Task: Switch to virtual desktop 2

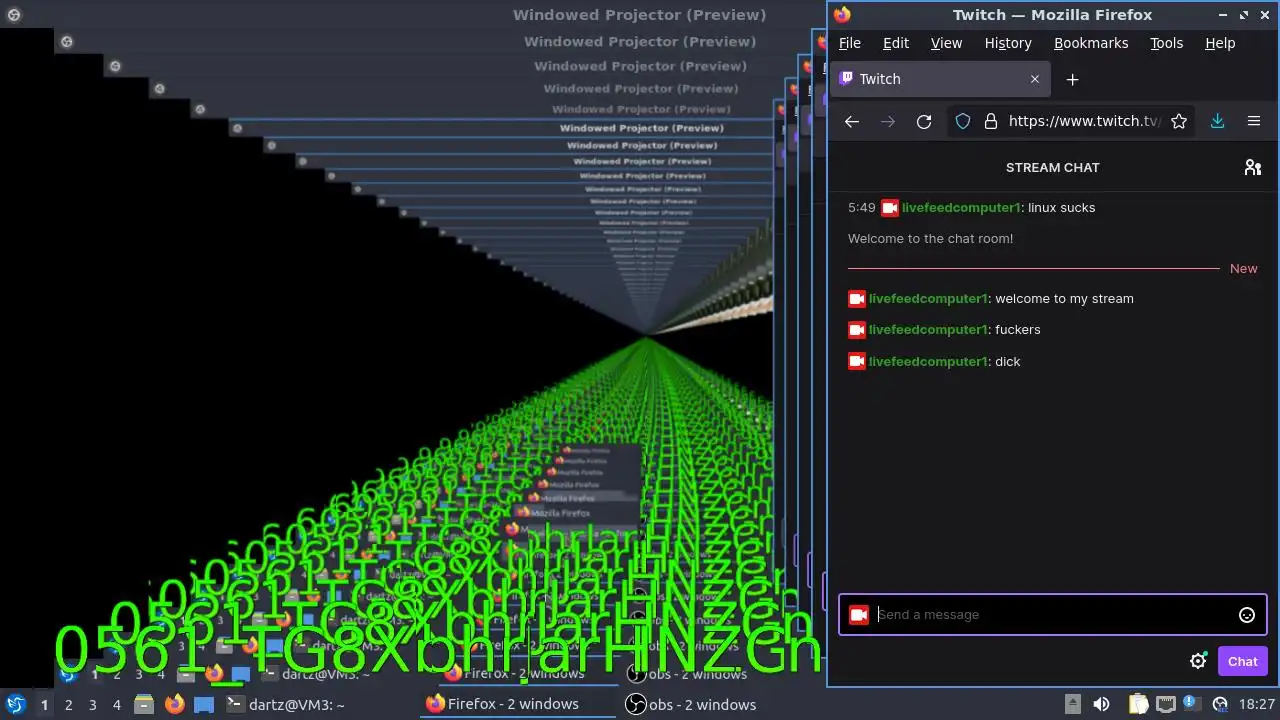Action: pos(68,705)
